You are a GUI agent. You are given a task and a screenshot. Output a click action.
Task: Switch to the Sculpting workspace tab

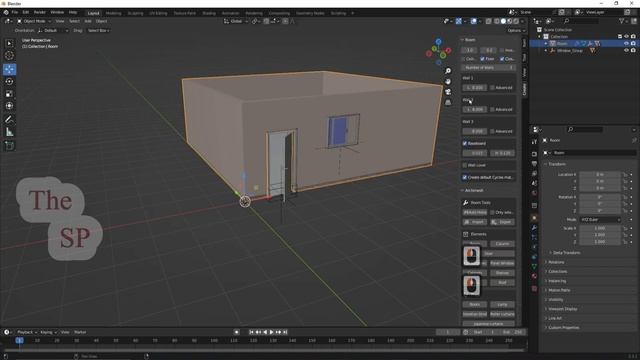[x=135, y=13]
